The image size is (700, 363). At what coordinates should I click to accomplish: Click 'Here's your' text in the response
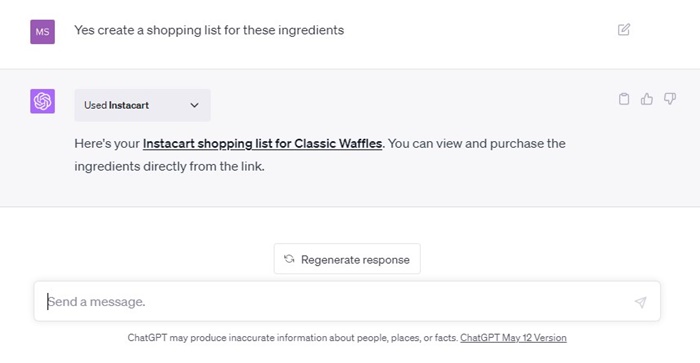[107, 144]
